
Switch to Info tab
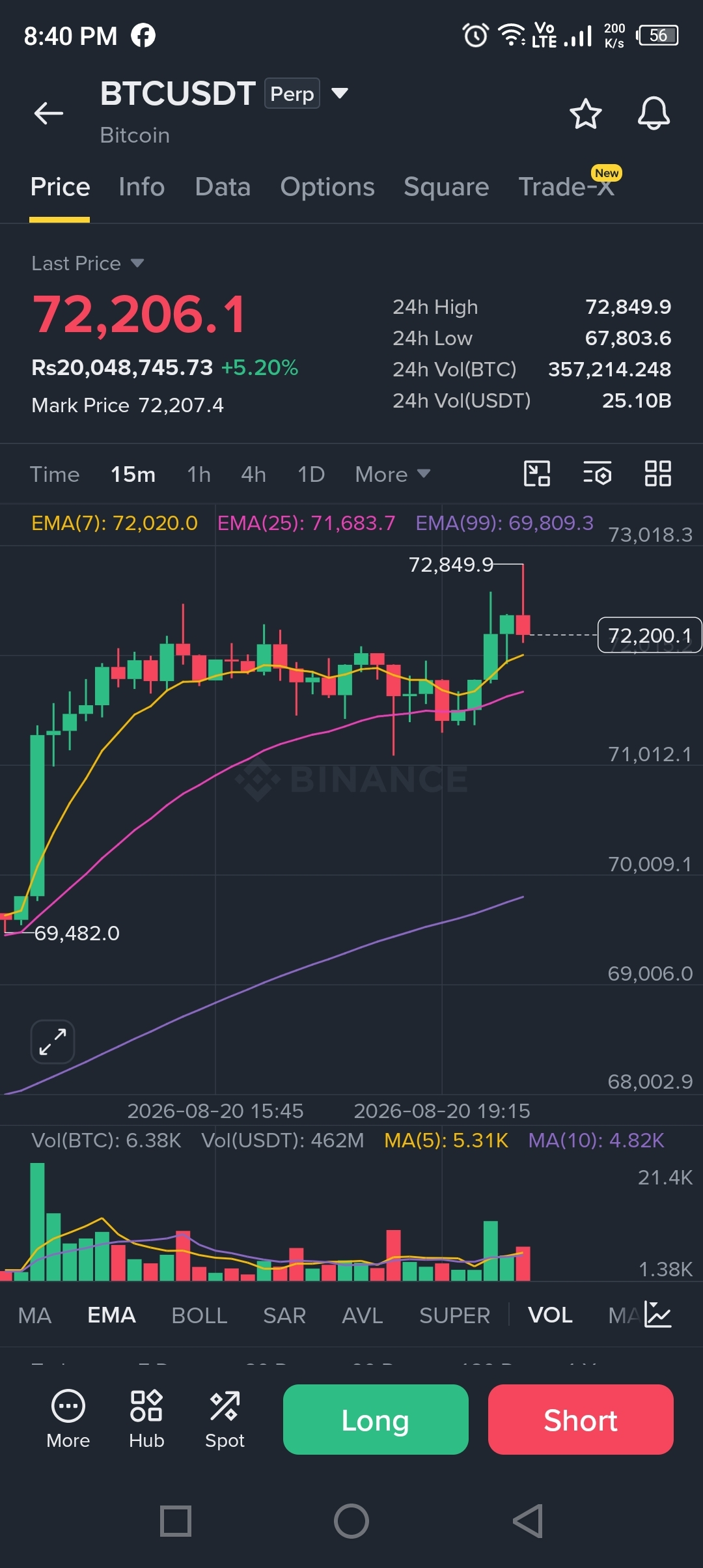pyautogui.click(x=141, y=187)
